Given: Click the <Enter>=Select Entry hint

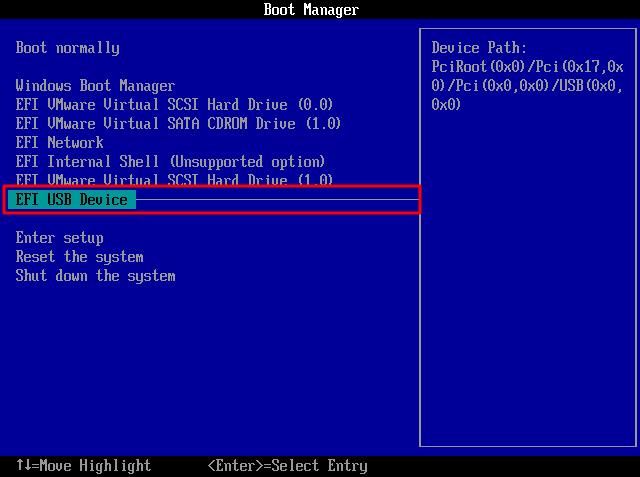Looking at the screenshot, I should (x=288, y=466).
